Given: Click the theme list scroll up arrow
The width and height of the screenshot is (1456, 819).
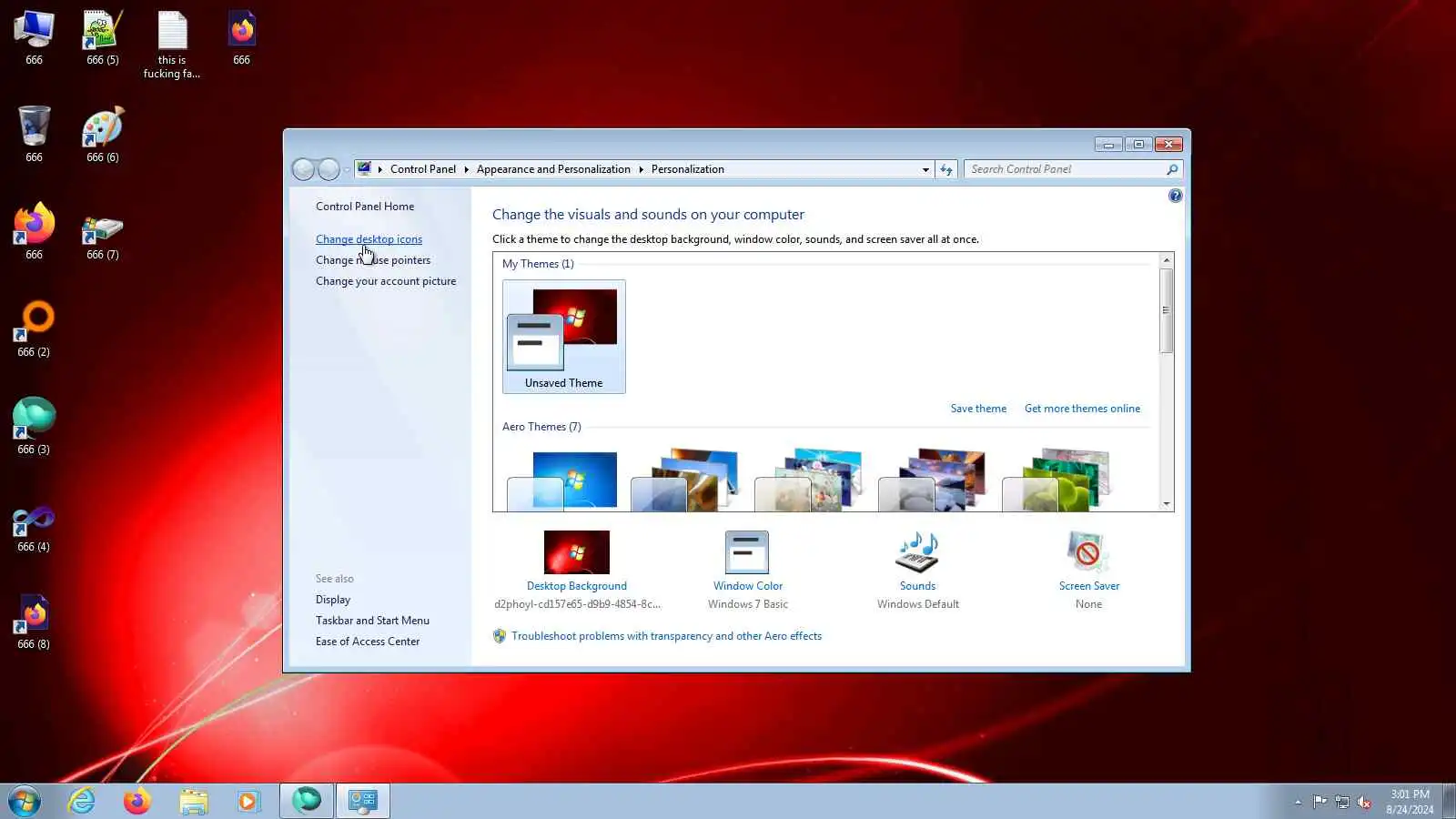Looking at the screenshot, I should (x=1166, y=260).
